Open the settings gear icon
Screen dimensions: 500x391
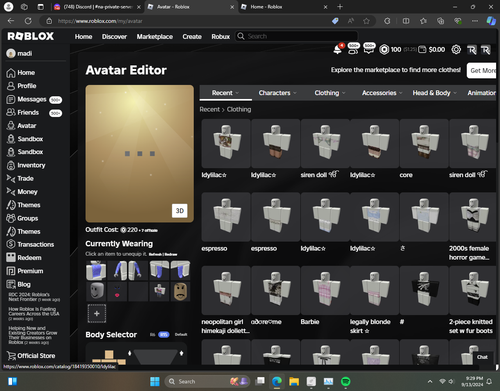[x=456, y=50]
